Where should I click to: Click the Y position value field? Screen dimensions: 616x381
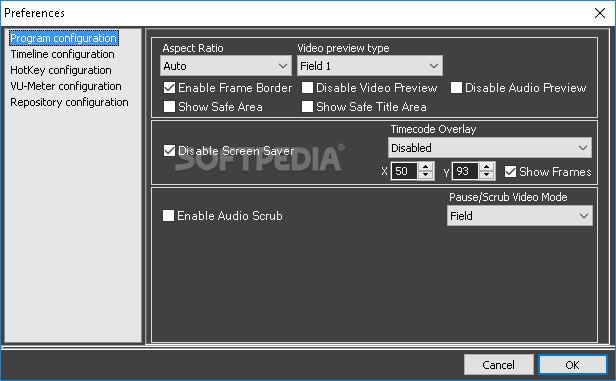466,171
